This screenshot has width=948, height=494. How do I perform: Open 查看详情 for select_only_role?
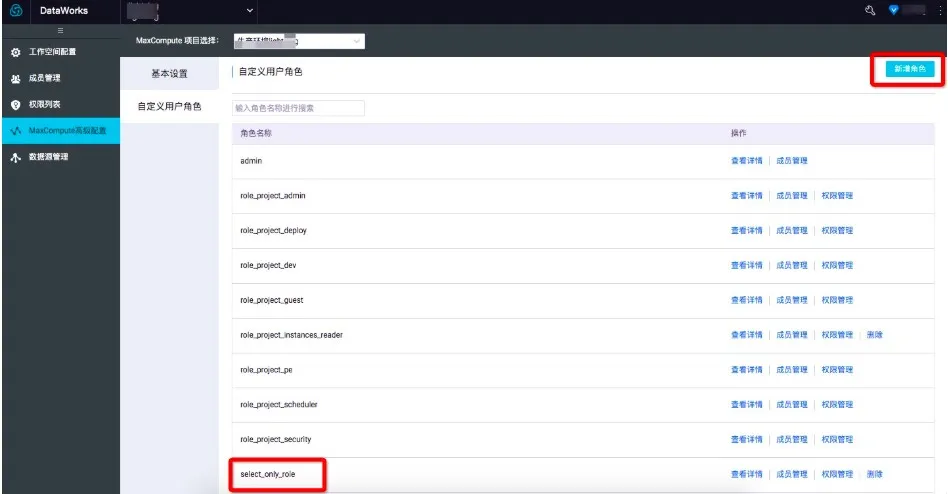point(747,475)
